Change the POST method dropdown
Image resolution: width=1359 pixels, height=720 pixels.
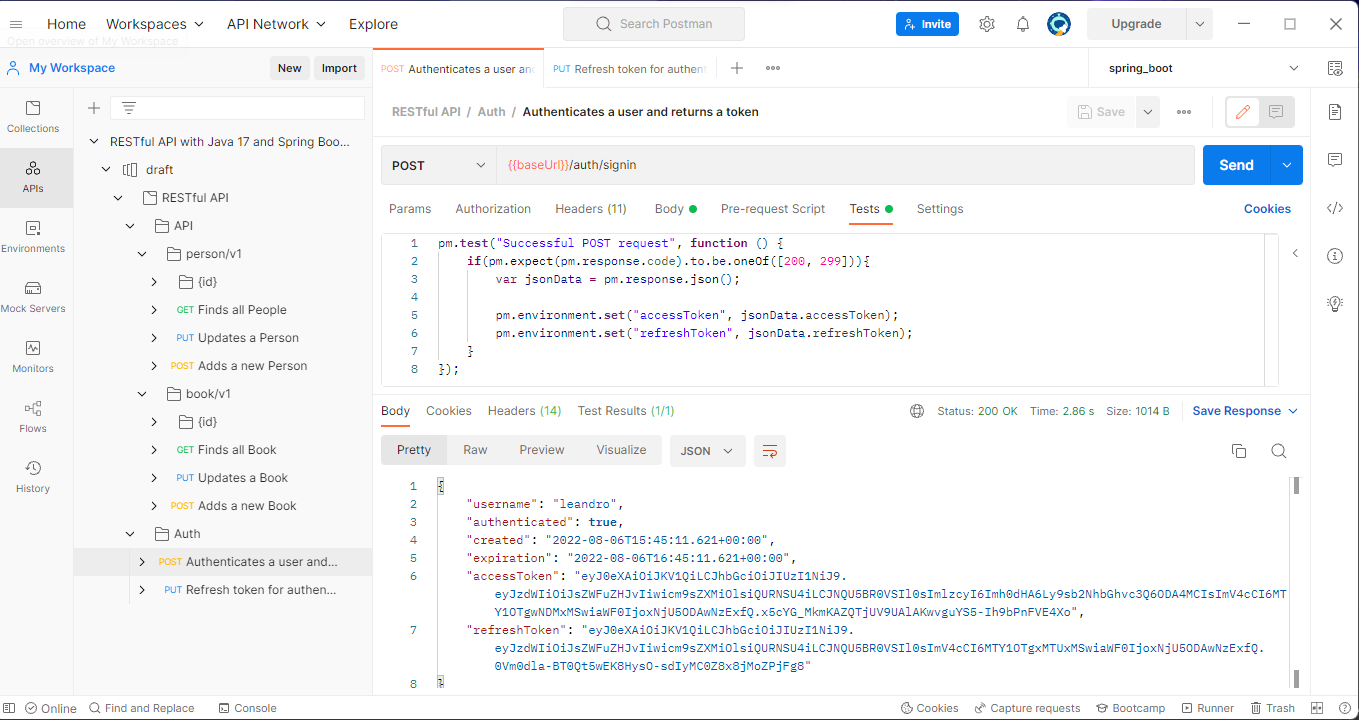tap(438, 166)
